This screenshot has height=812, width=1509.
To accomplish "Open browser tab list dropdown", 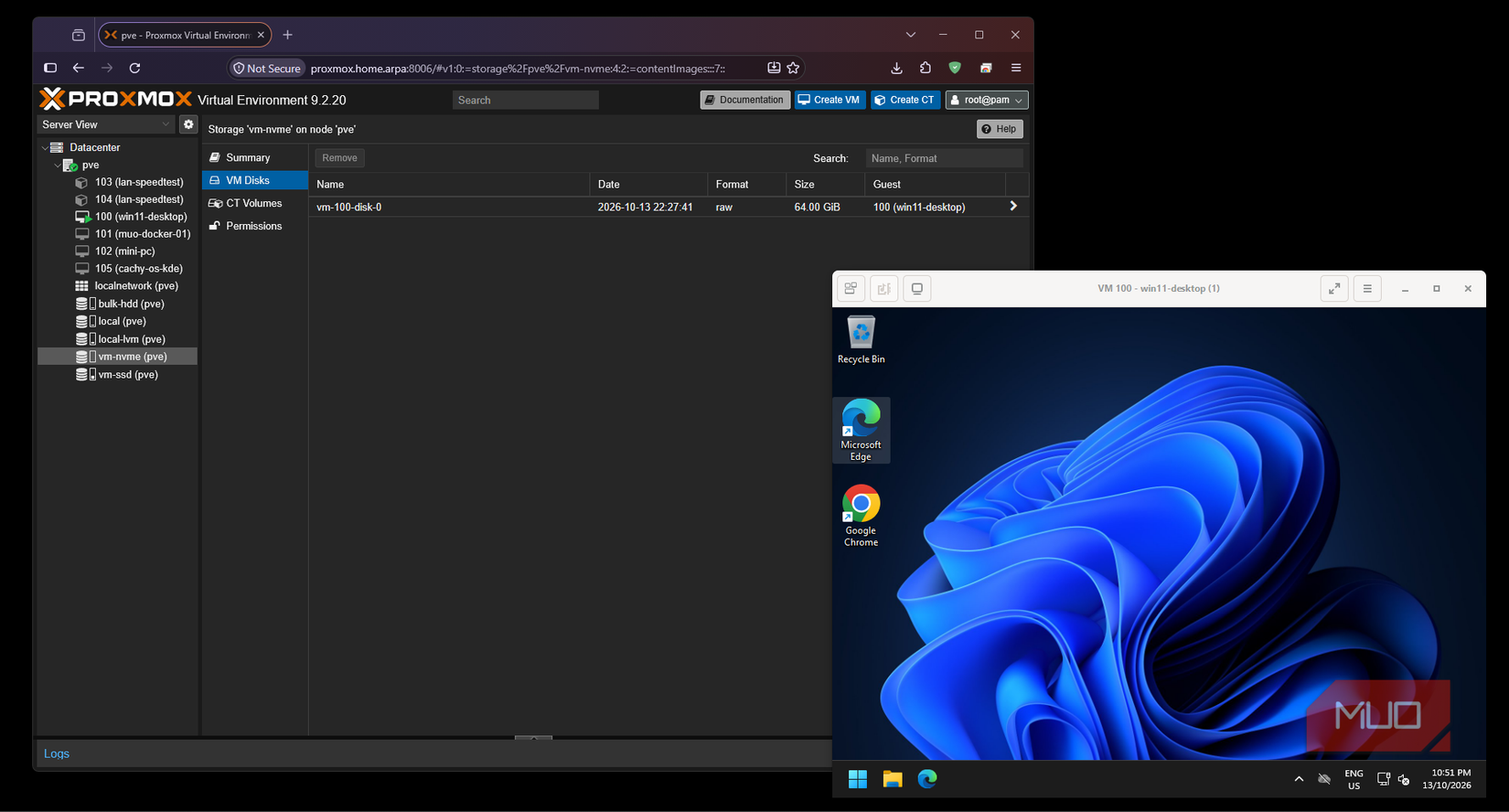I will pos(910,35).
